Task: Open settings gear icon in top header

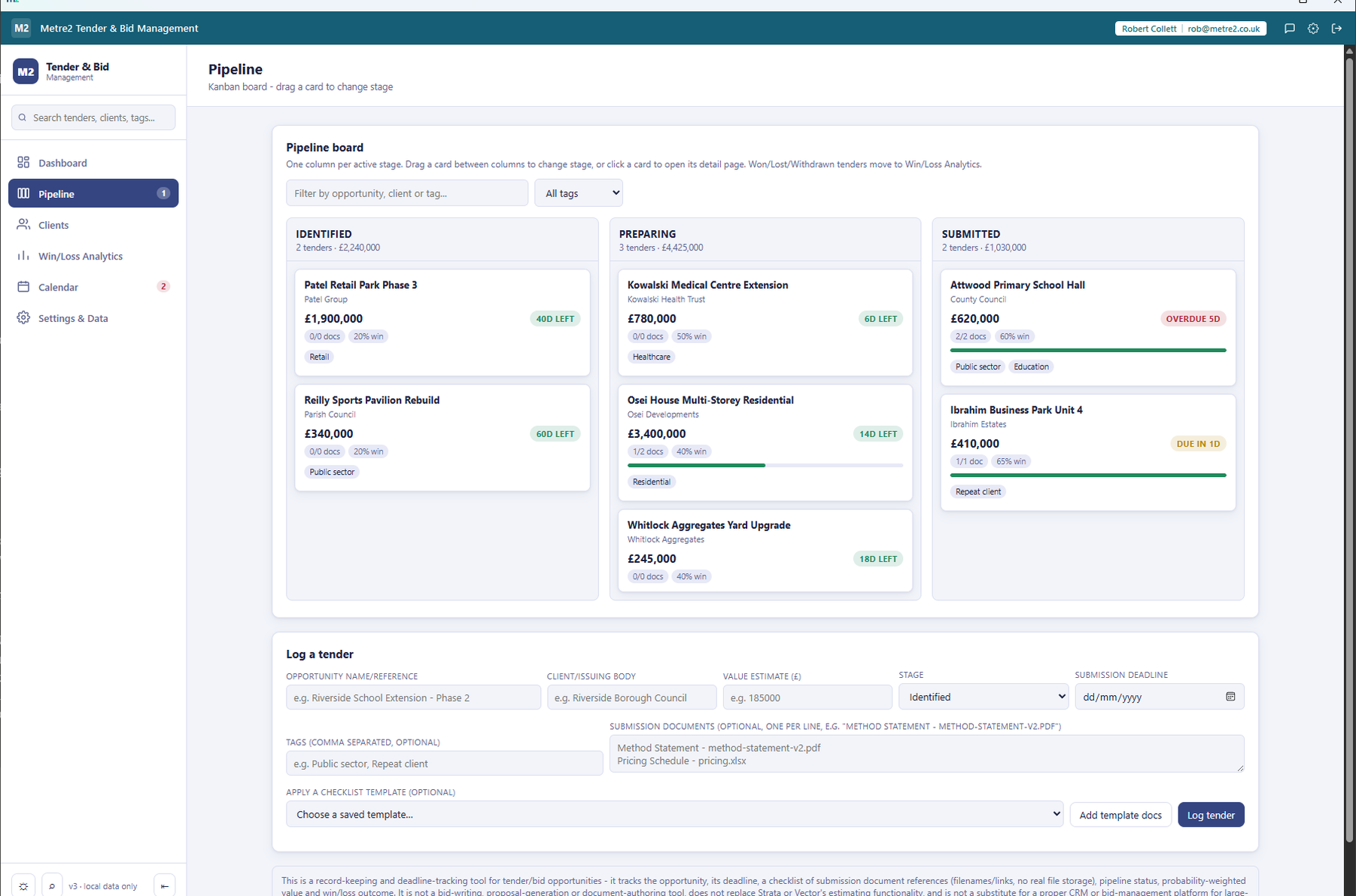Action: point(1313,29)
